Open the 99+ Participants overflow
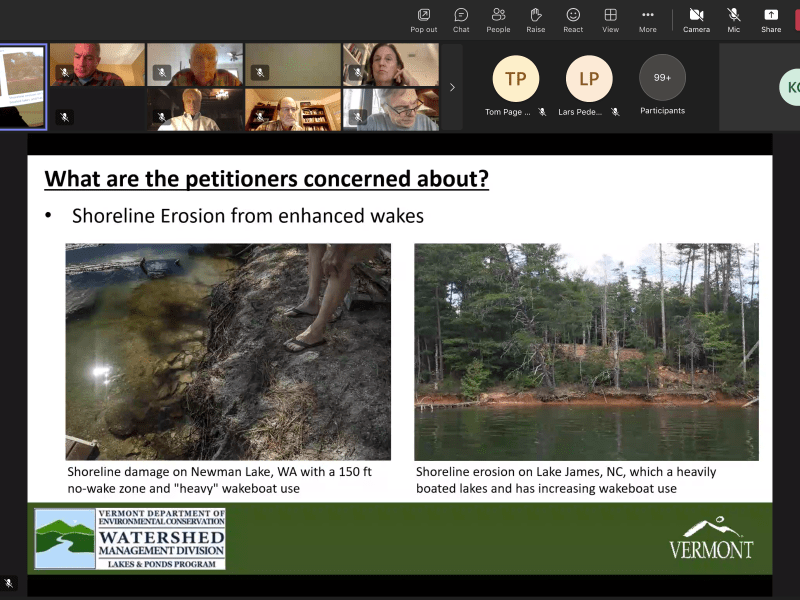Screen dimensions: 800x600 click(662, 78)
